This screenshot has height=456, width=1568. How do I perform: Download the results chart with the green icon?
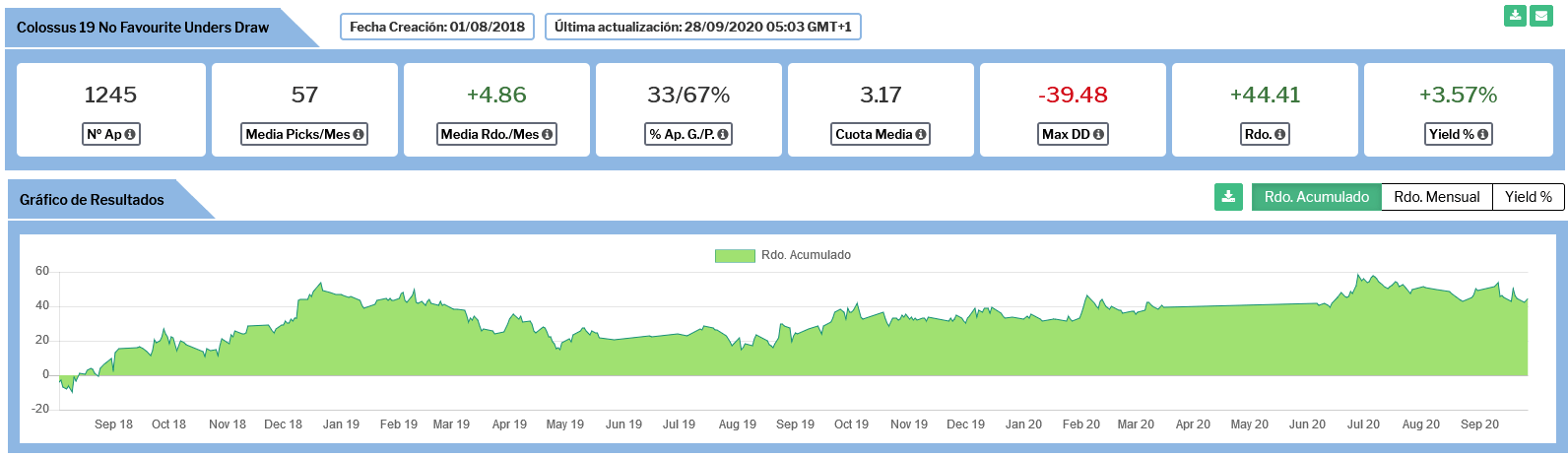coord(1228,197)
